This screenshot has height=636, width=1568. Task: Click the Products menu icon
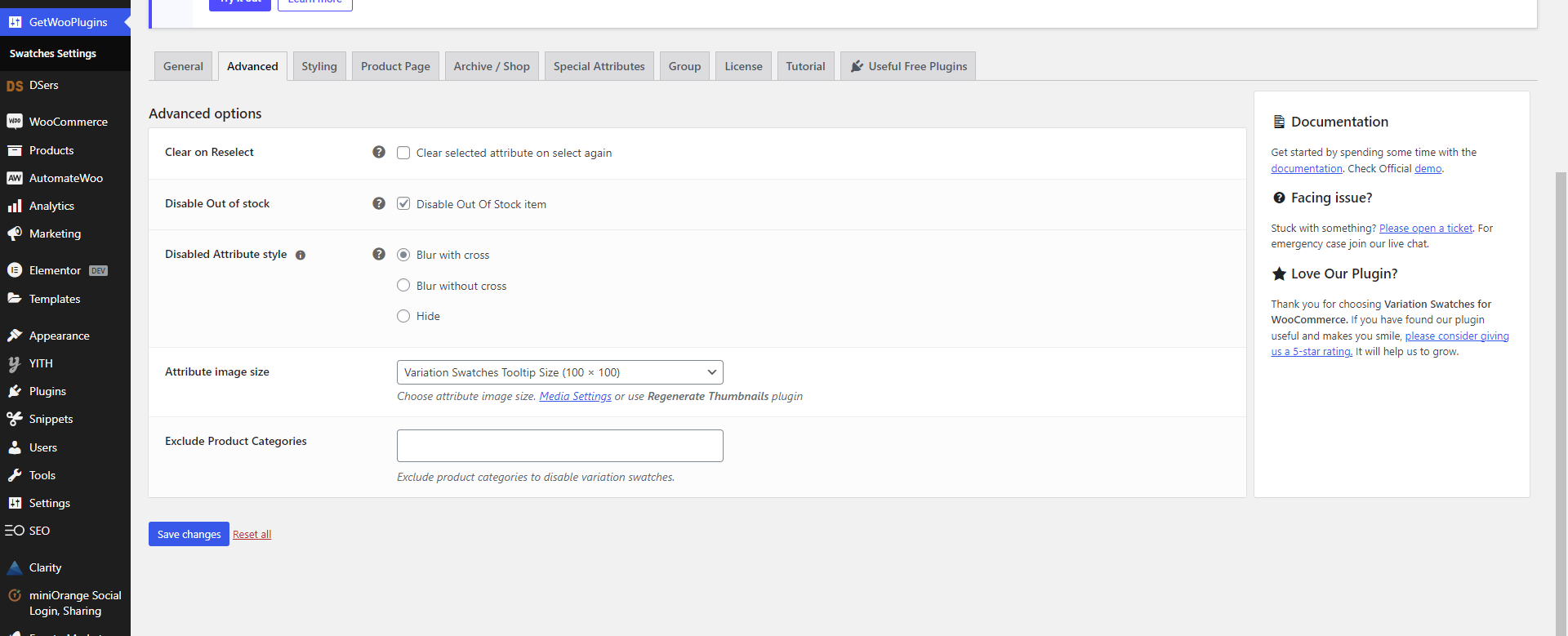tap(15, 150)
